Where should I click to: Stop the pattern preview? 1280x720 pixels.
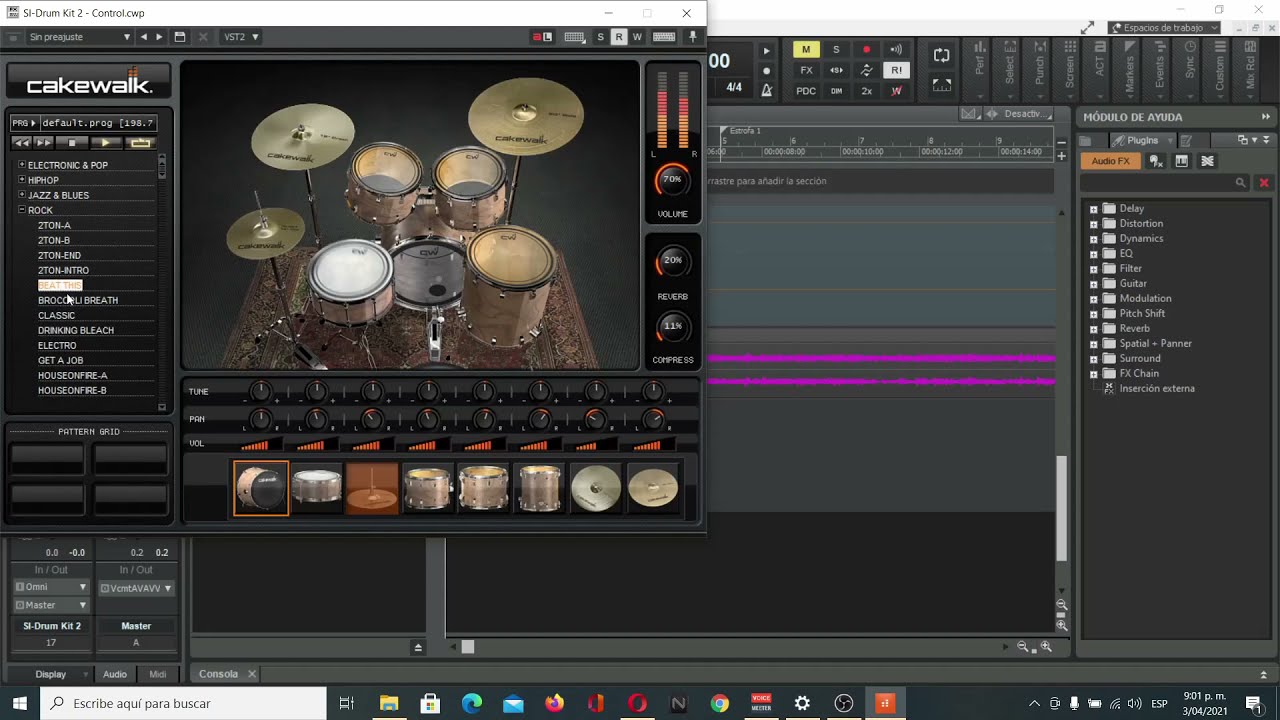(72, 143)
